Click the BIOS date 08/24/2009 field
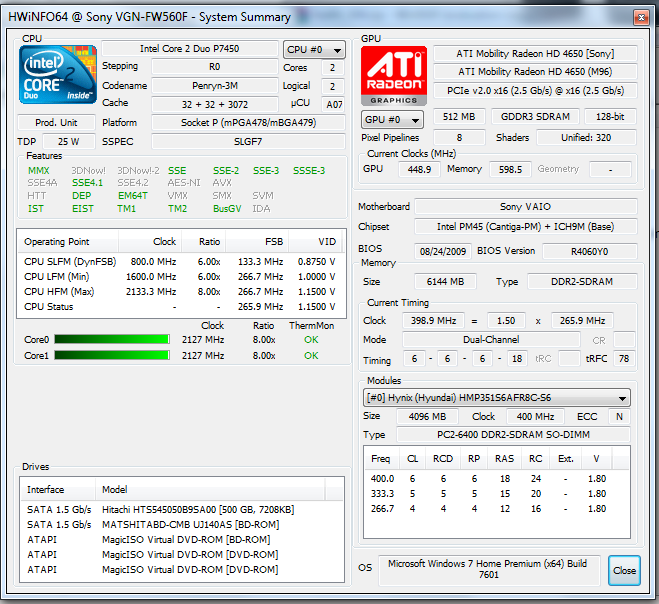Image resolution: width=659 pixels, height=604 pixels. tap(443, 251)
